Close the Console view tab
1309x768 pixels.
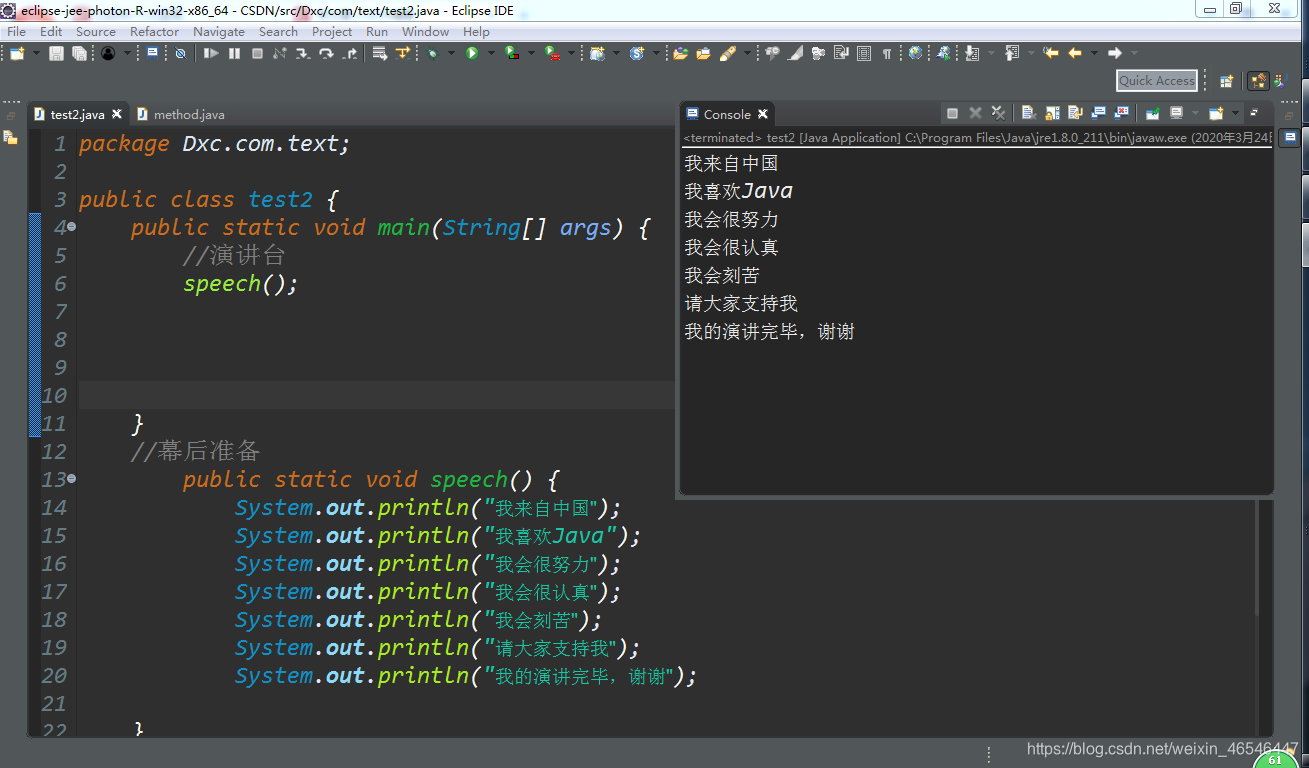click(x=763, y=114)
